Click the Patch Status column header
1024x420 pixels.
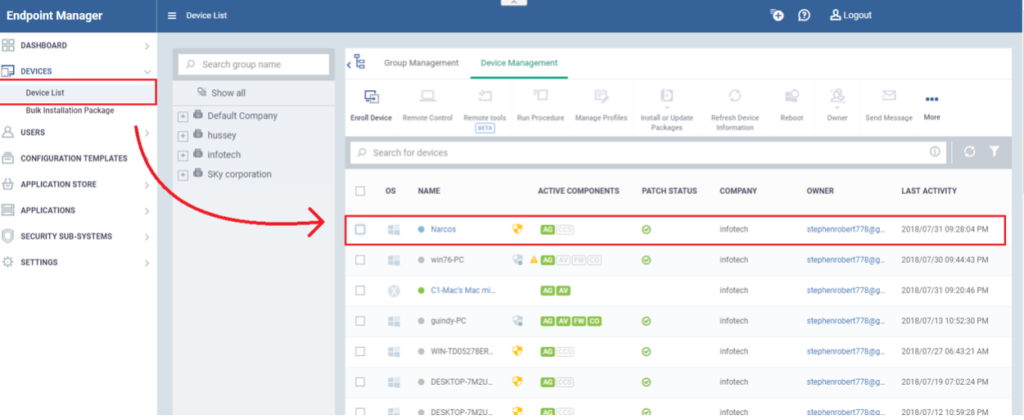(669, 191)
